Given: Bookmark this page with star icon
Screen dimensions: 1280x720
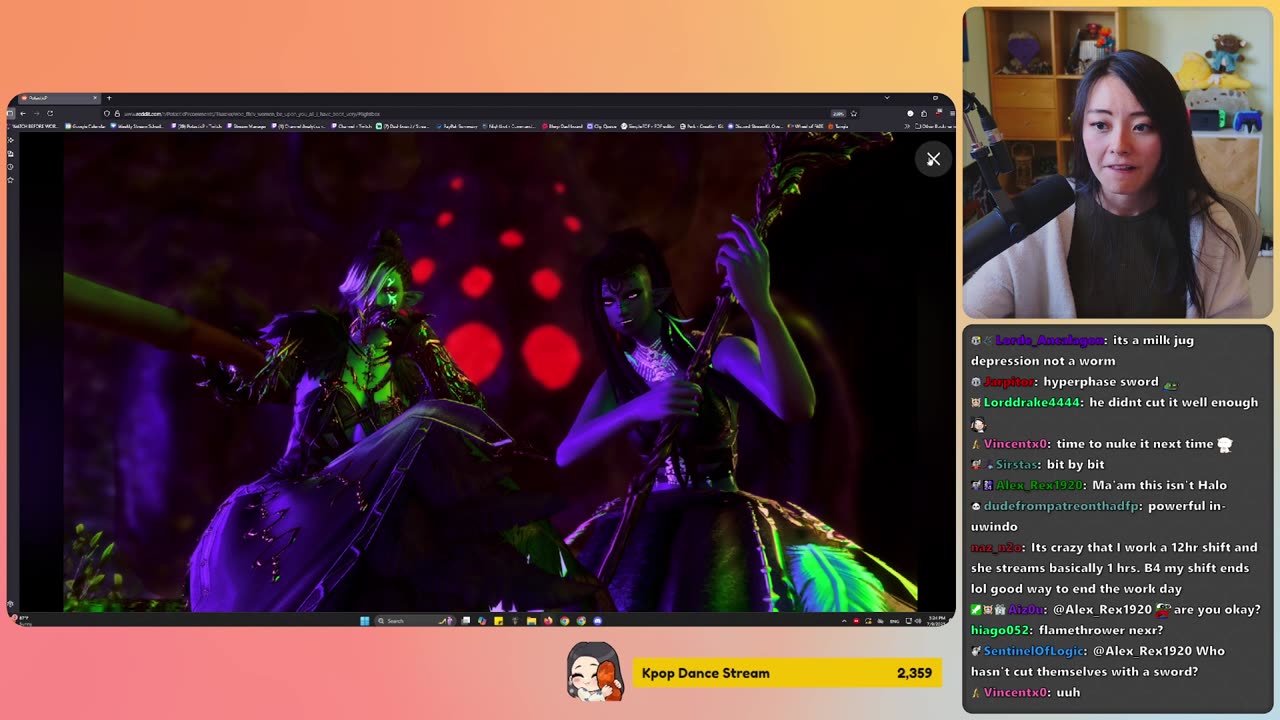Looking at the screenshot, I should point(853,113).
